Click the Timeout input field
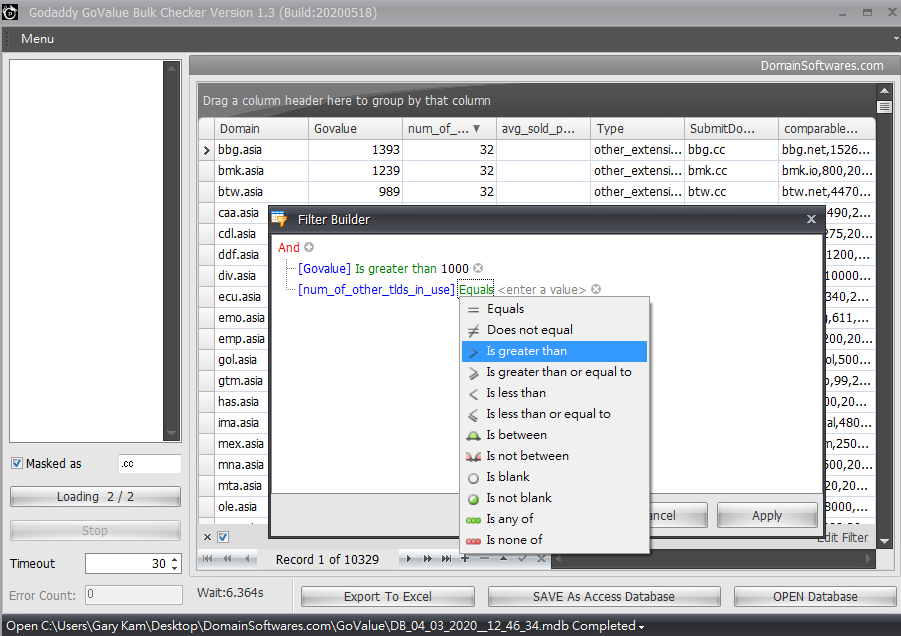This screenshot has height=636, width=901. point(127,564)
